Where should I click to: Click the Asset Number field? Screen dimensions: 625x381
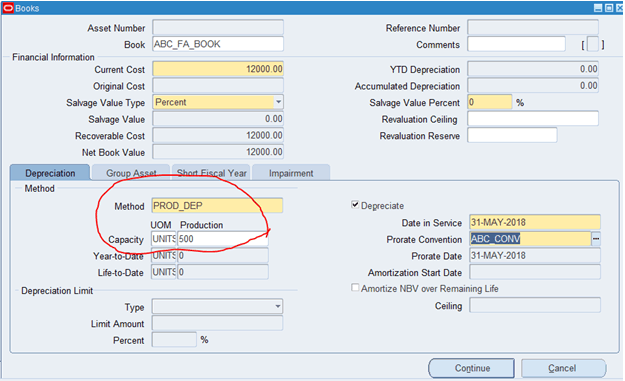point(218,27)
